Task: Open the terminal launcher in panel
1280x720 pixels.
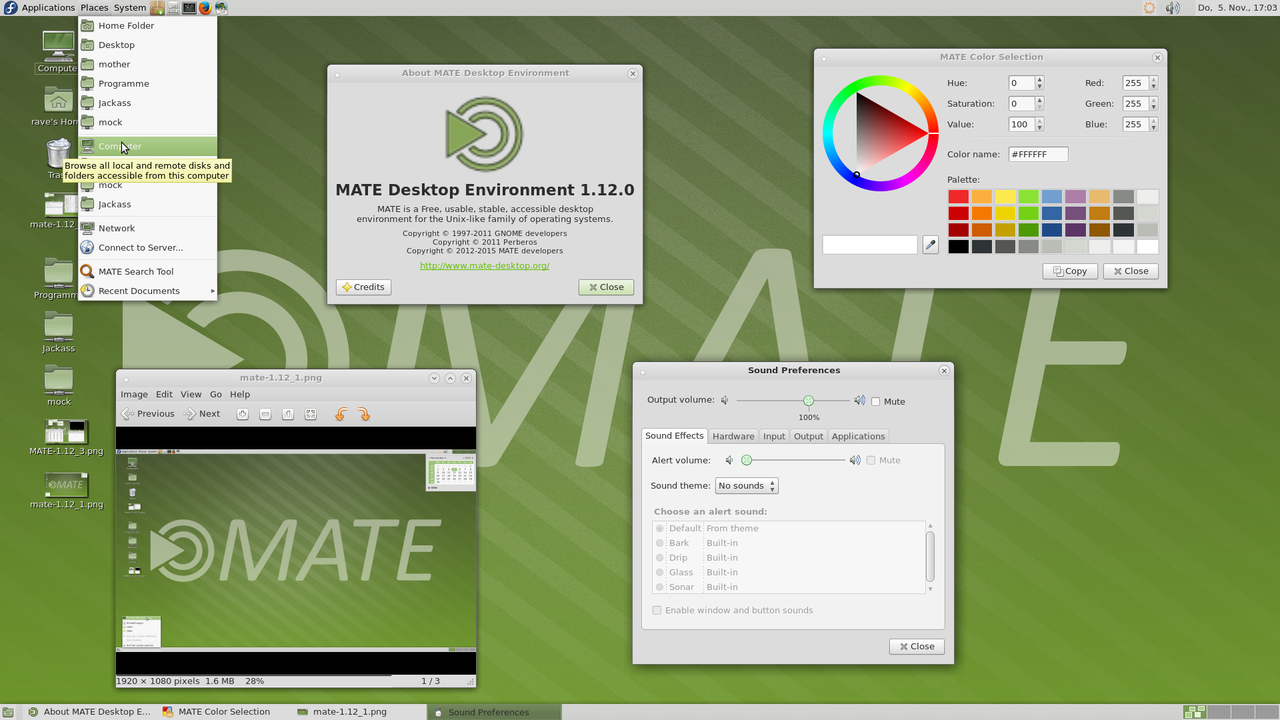Action: [x=189, y=8]
